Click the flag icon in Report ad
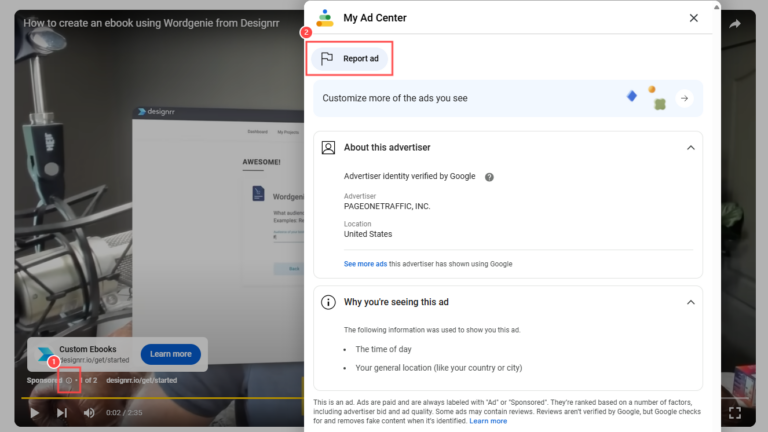Image resolution: width=768 pixels, height=432 pixels. pyautogui.click(x=327, y=59)
